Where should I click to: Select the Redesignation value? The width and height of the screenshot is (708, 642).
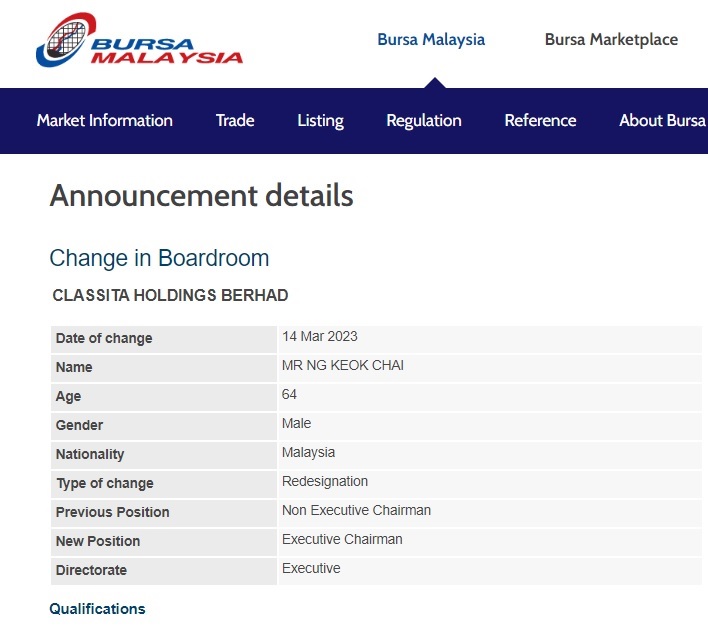(325, 481)
